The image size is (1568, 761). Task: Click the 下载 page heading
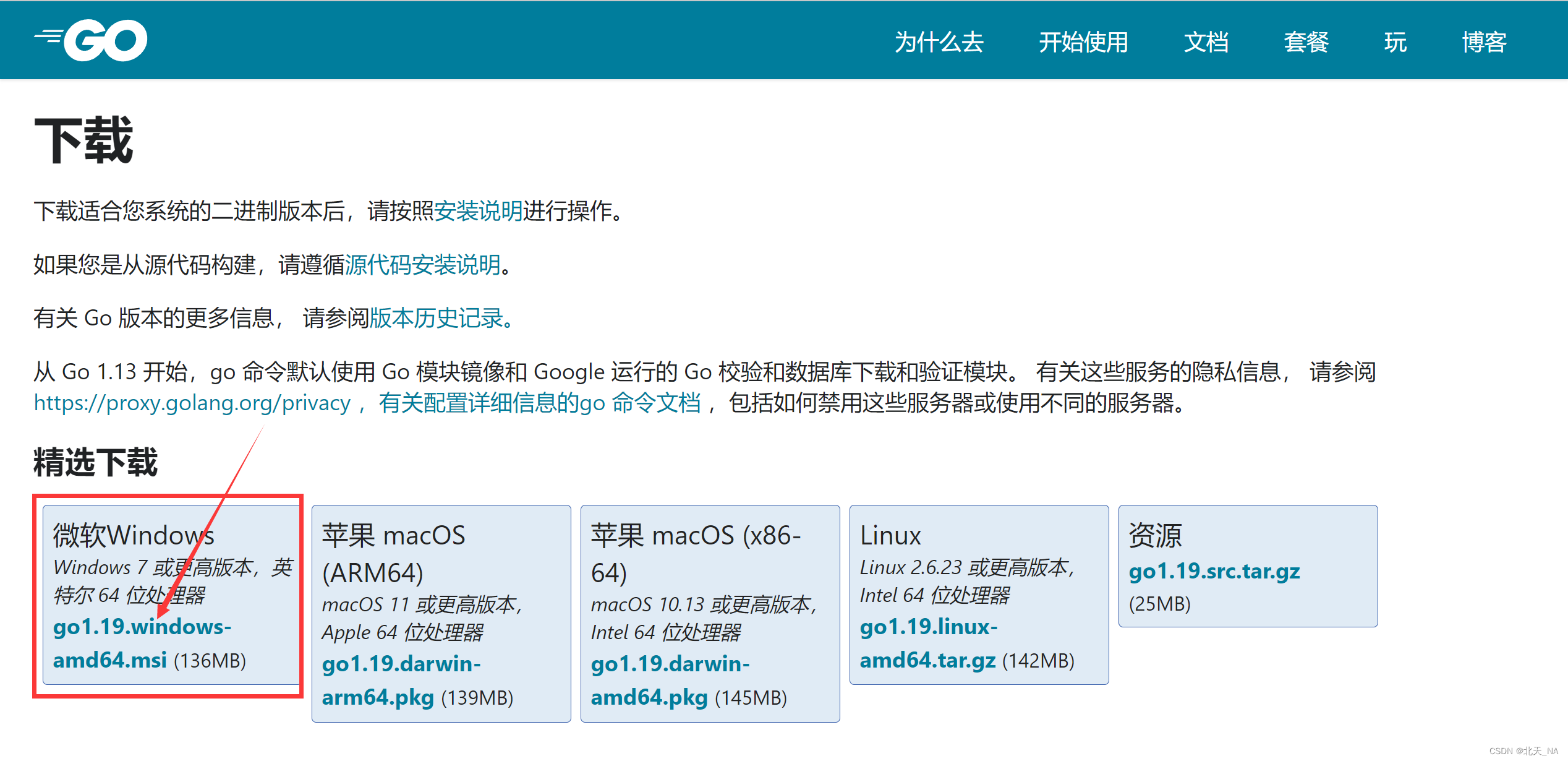pyautogui.click(x=83, y=140)
